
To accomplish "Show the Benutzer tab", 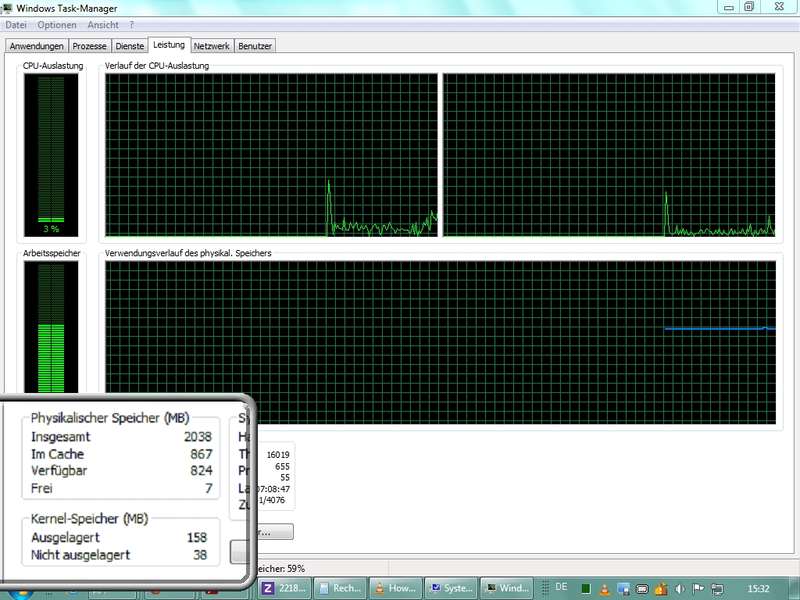I will click(x=255, y=46).
